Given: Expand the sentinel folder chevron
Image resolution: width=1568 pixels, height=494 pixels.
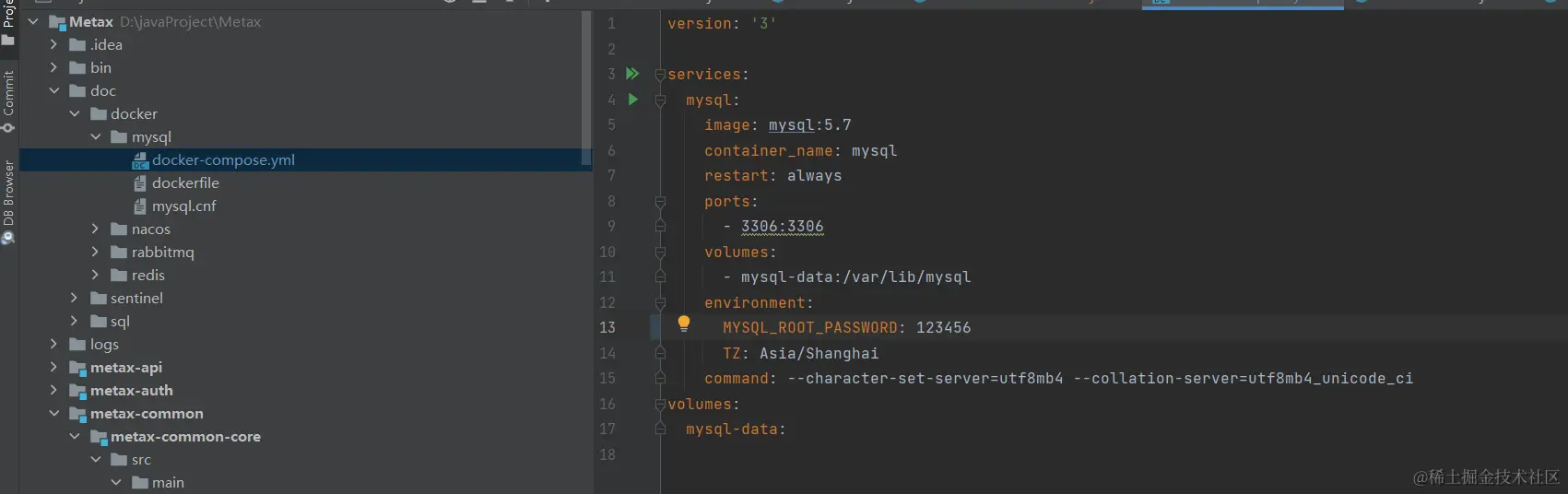Looking at the screenshot, I should click(75, 298).
